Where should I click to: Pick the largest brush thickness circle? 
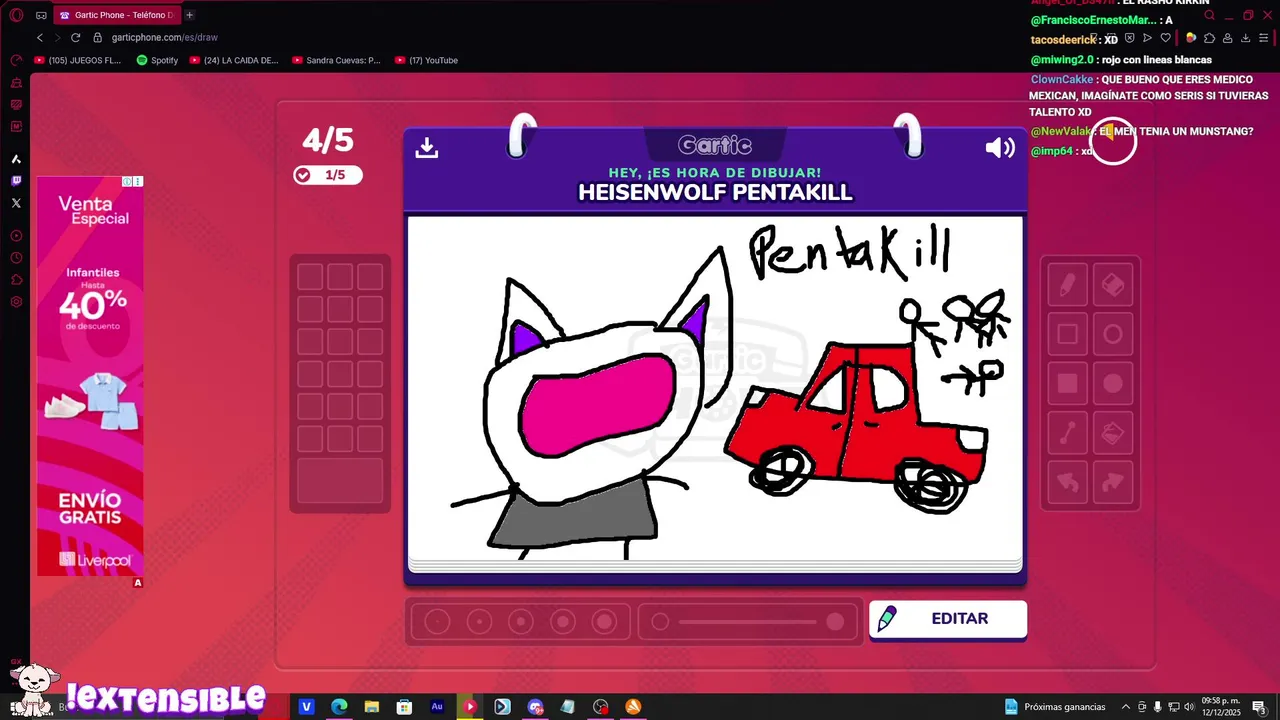coord(604,622)
